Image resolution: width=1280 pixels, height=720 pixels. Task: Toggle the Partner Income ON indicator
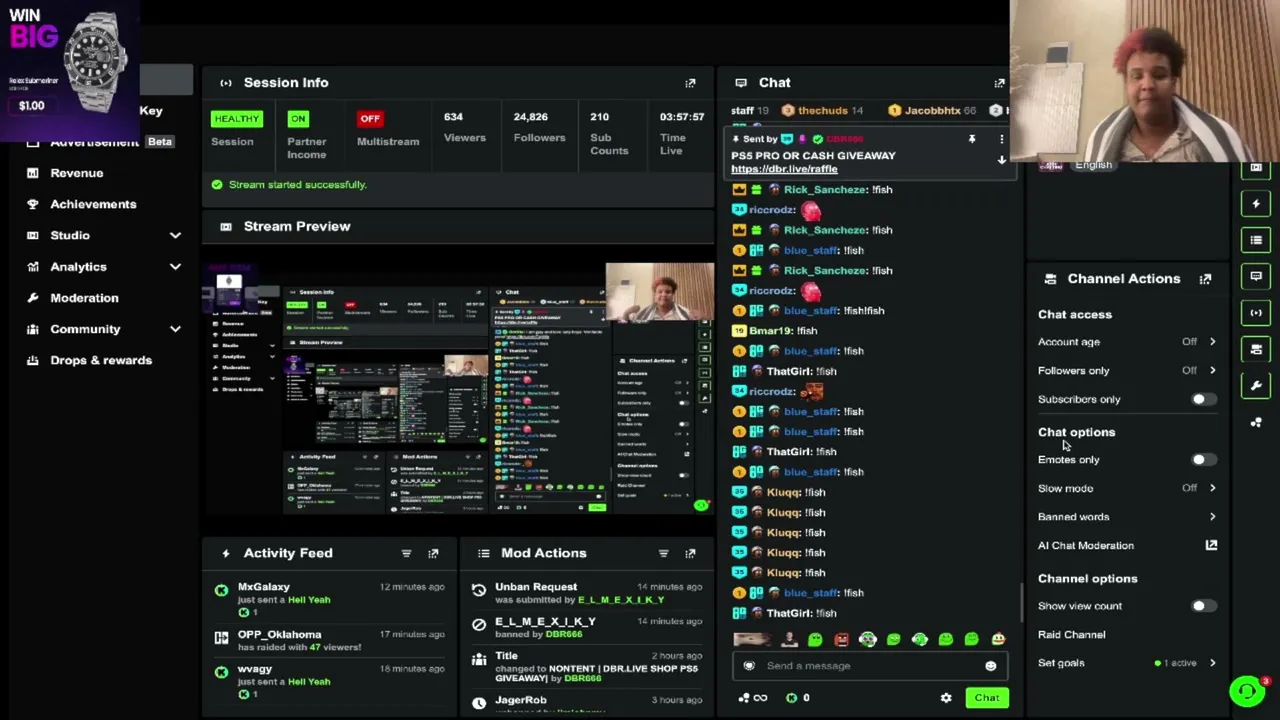(298, 119)
